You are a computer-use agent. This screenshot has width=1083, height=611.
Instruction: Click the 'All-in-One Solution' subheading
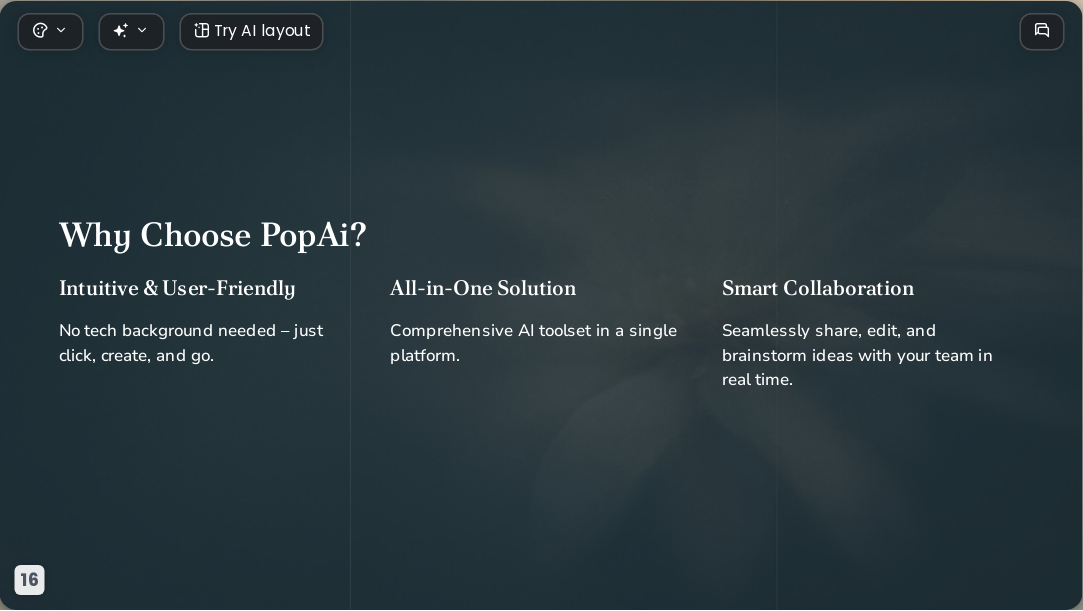[x=483, y=288]
